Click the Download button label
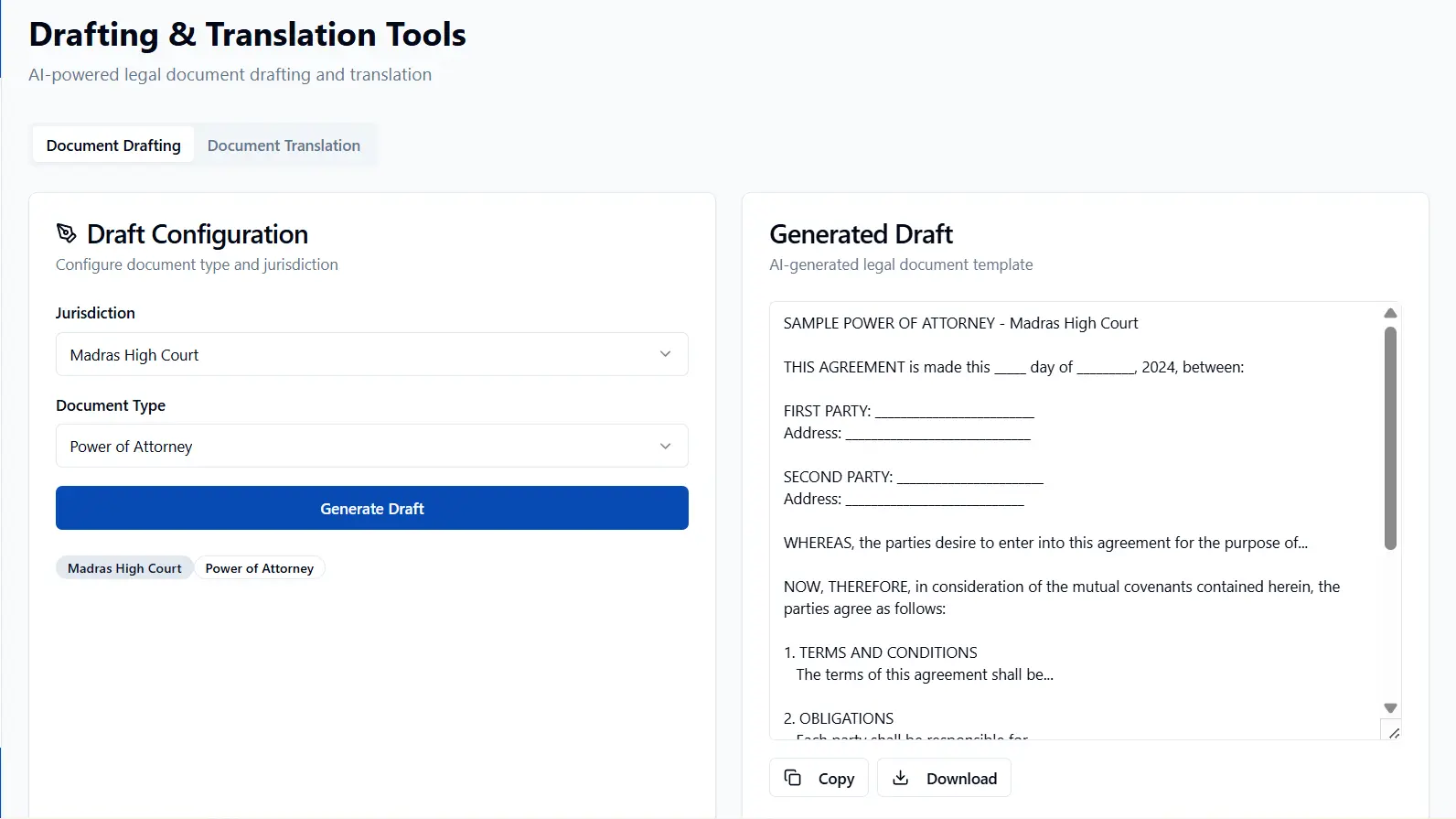 (961, 779)
